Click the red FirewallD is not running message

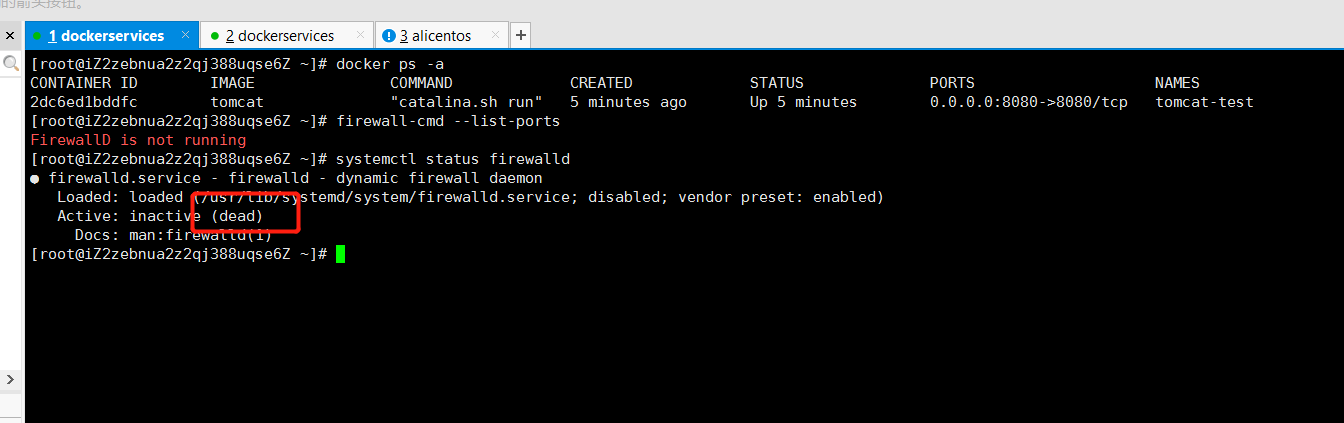coord(138,140)
